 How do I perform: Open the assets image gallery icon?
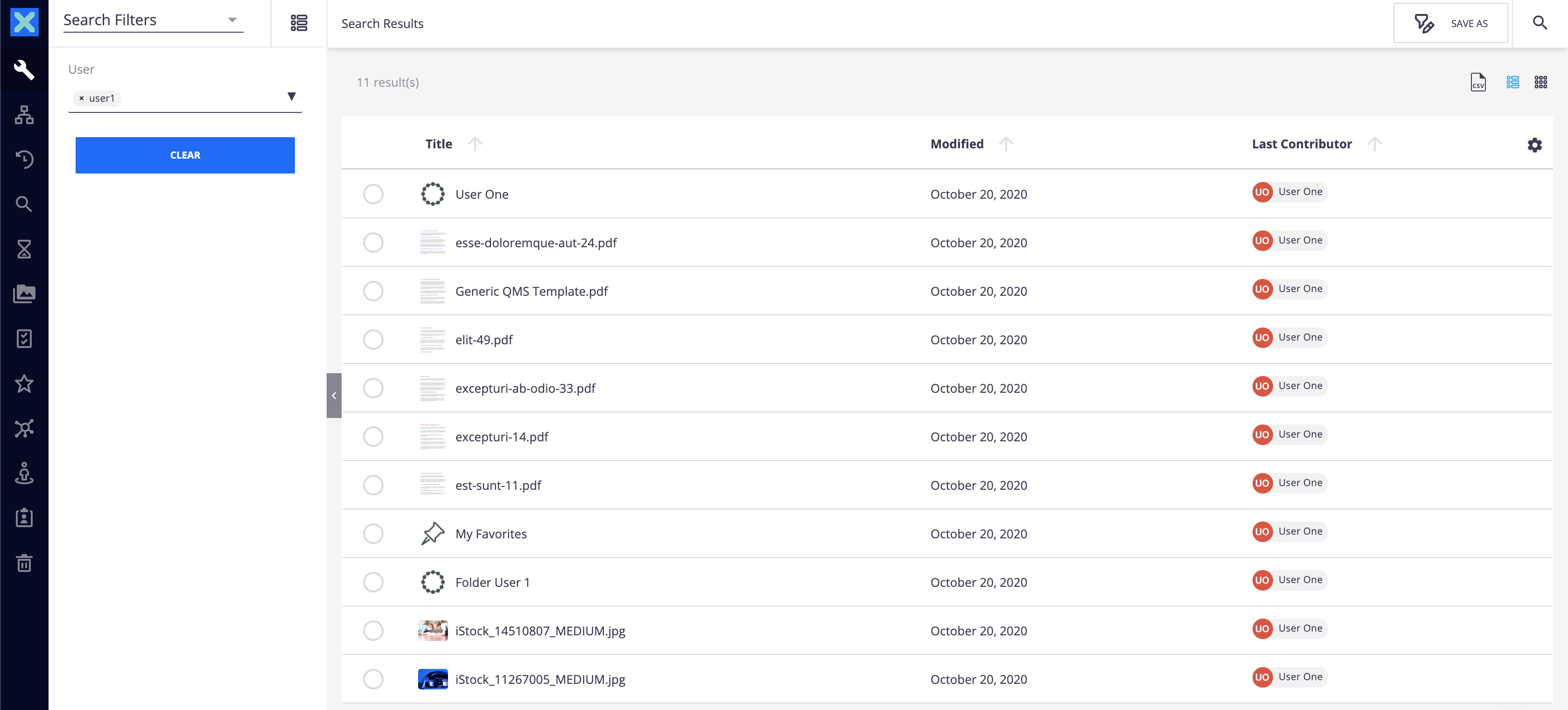24,294
